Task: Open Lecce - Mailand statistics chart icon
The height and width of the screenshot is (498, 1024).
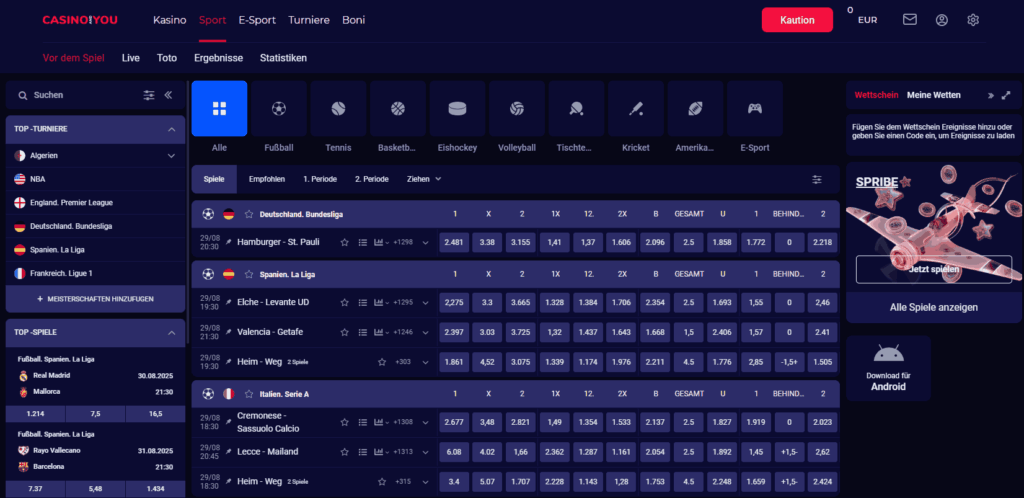Action: pos(378,452)
